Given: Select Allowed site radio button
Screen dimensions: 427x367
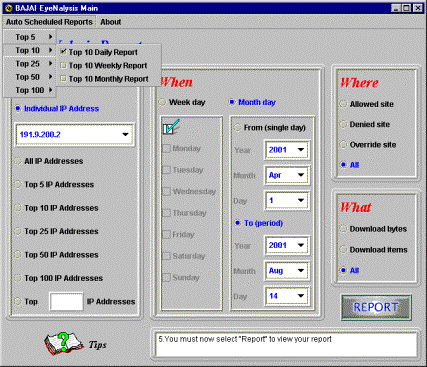Looking at the screenshot, I should (343, 104).
